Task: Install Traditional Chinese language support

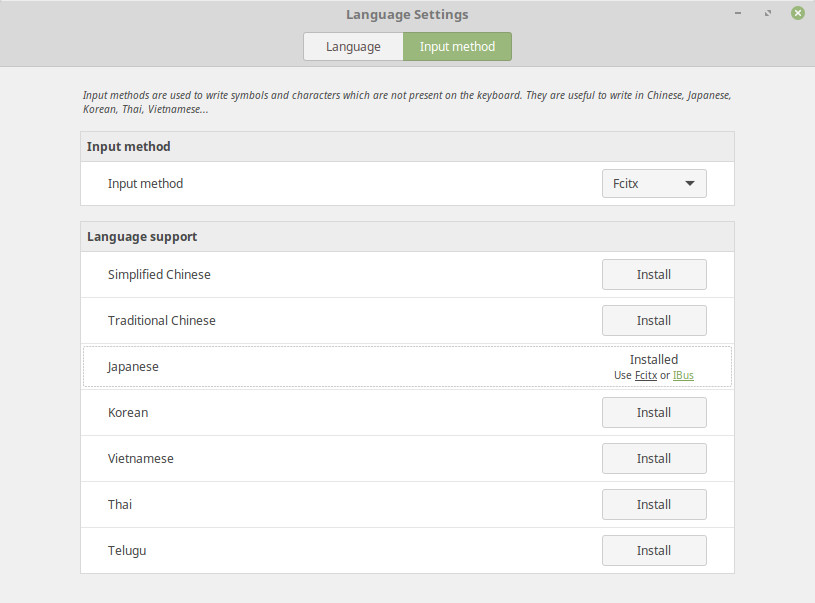Action: tap(654, 321)
